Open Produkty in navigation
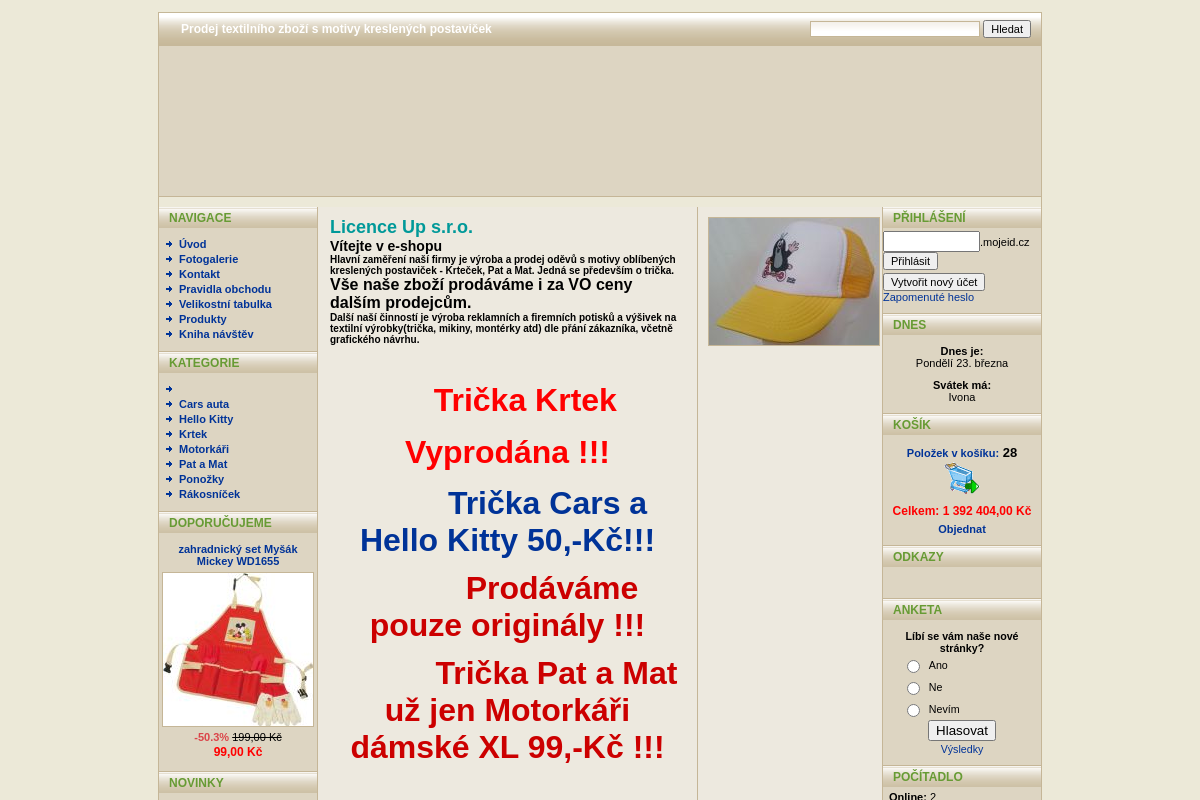1200x800 pixels. click(x=203, y=319)
